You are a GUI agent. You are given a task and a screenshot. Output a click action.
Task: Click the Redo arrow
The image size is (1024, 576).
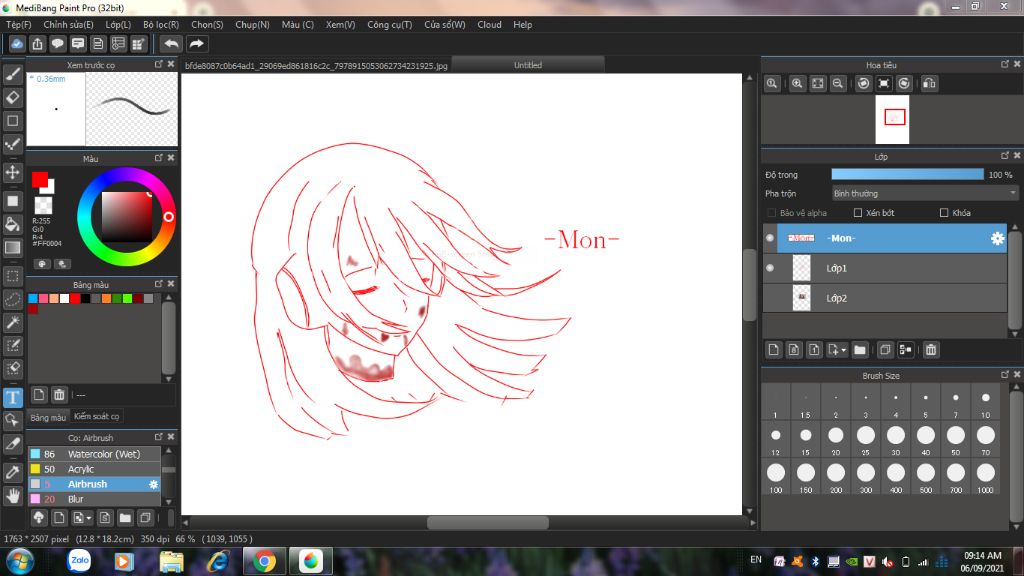click(196, 44)
